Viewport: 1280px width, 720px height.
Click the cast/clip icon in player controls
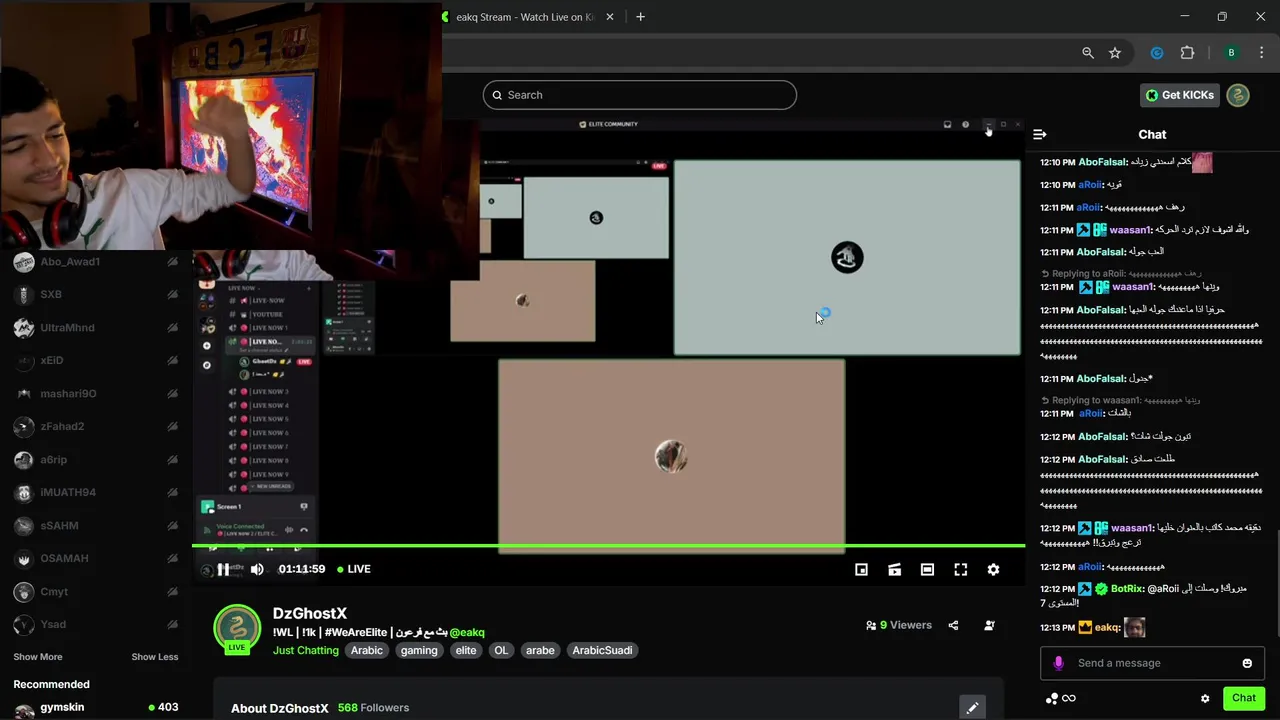click(x=894, y=569)
